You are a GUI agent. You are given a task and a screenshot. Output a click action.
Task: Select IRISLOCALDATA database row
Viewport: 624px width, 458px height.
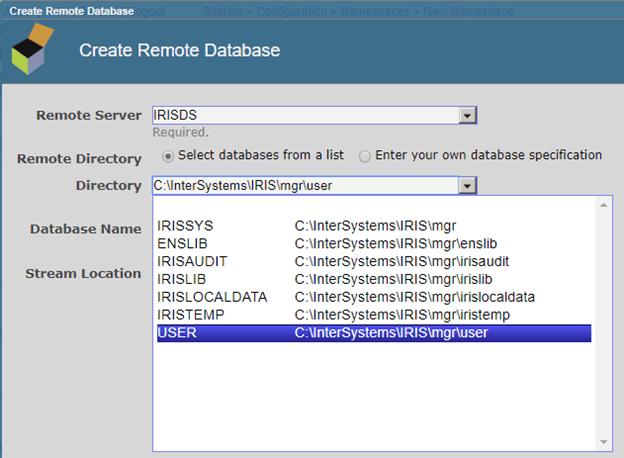click(x=374, y=297)
